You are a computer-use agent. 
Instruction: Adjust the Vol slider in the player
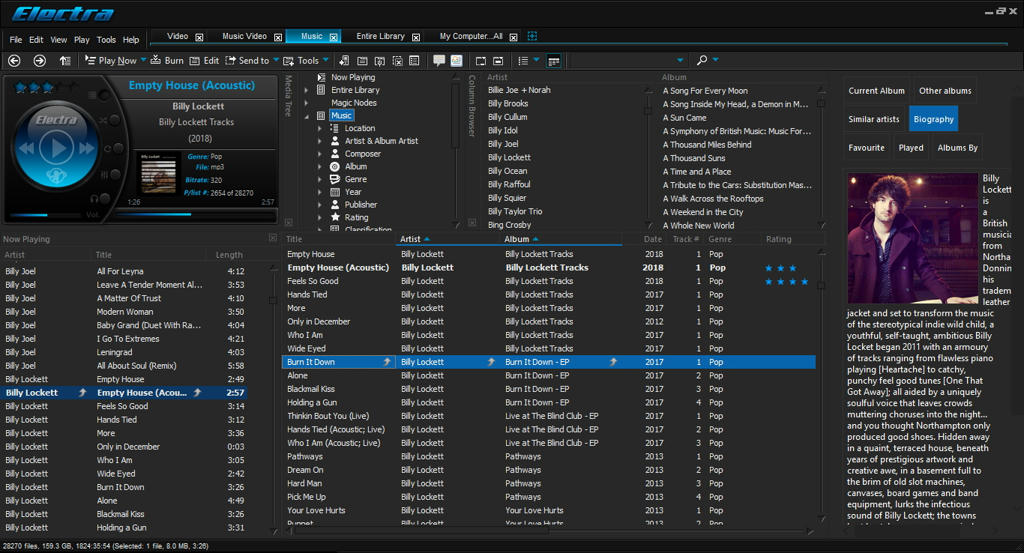pyautogui.click(x=44, y=215)
